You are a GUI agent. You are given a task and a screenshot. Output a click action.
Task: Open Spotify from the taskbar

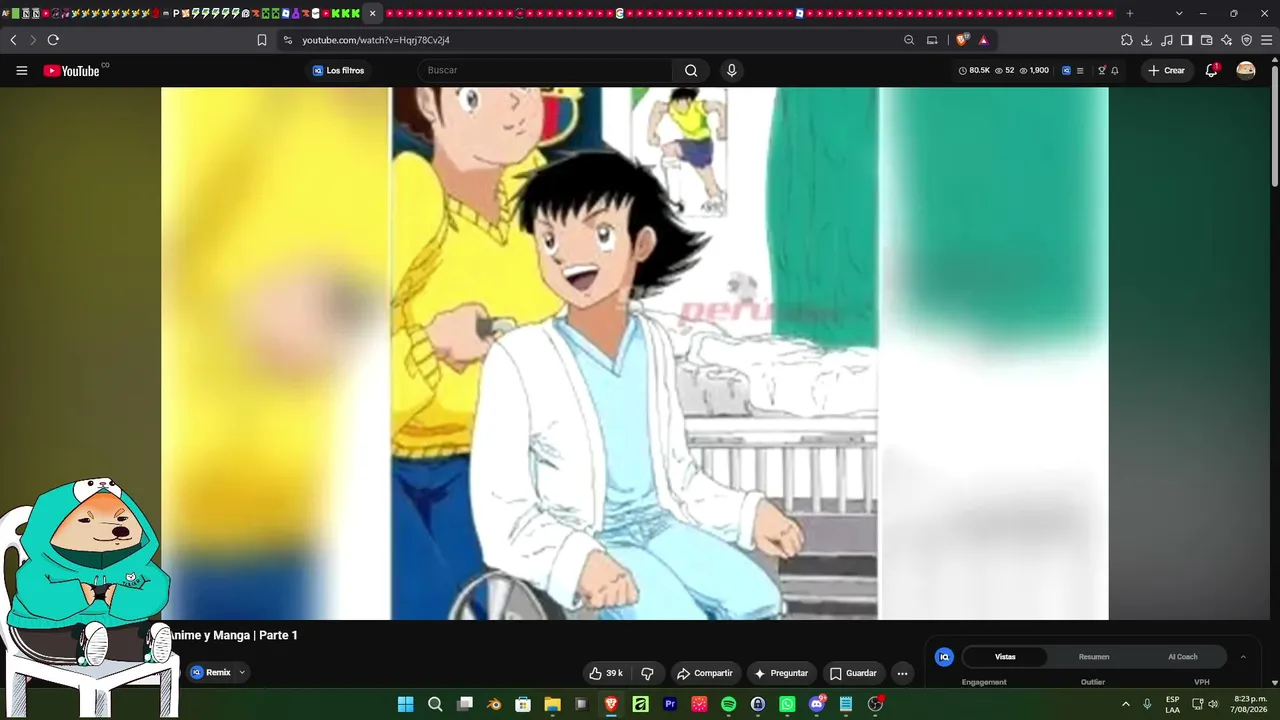click(728, 704)
